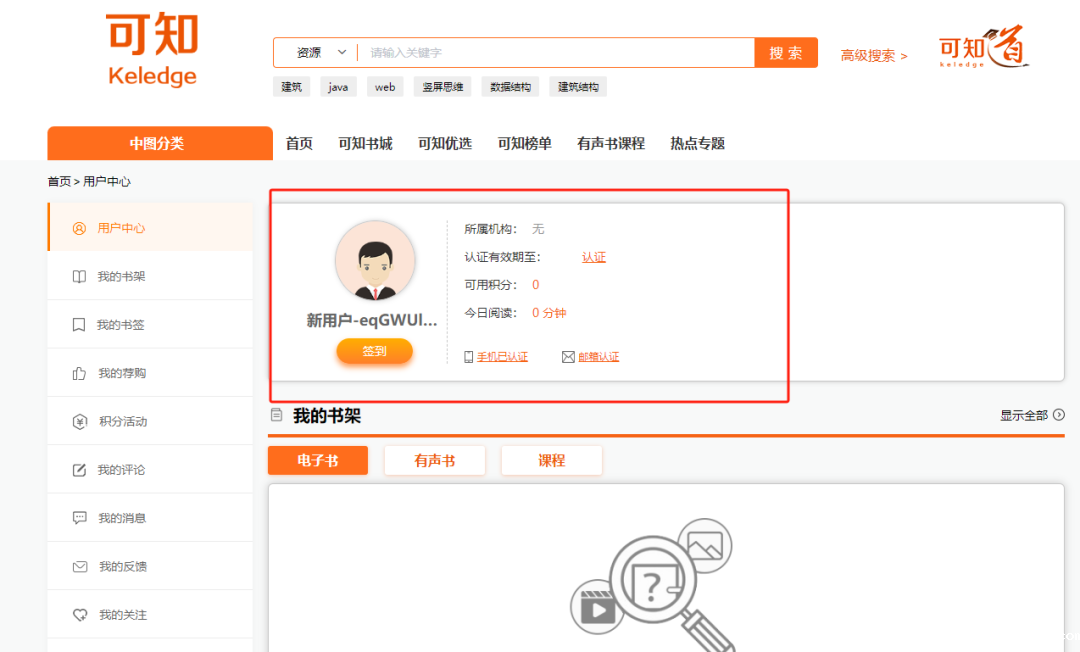Open 可知书城 in navigation bar

point(365,143)
